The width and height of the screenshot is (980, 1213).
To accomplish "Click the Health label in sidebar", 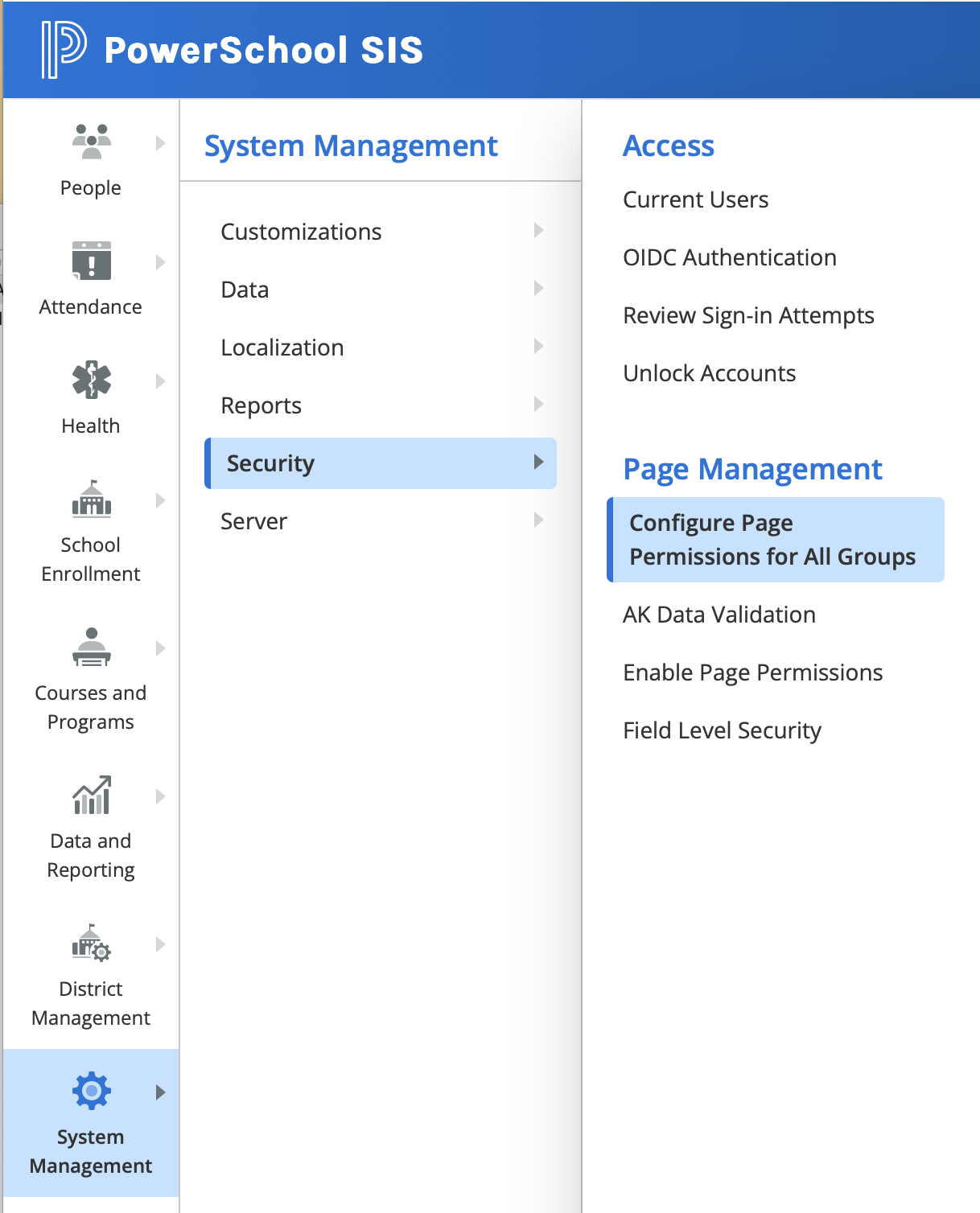I will point(91,426).
